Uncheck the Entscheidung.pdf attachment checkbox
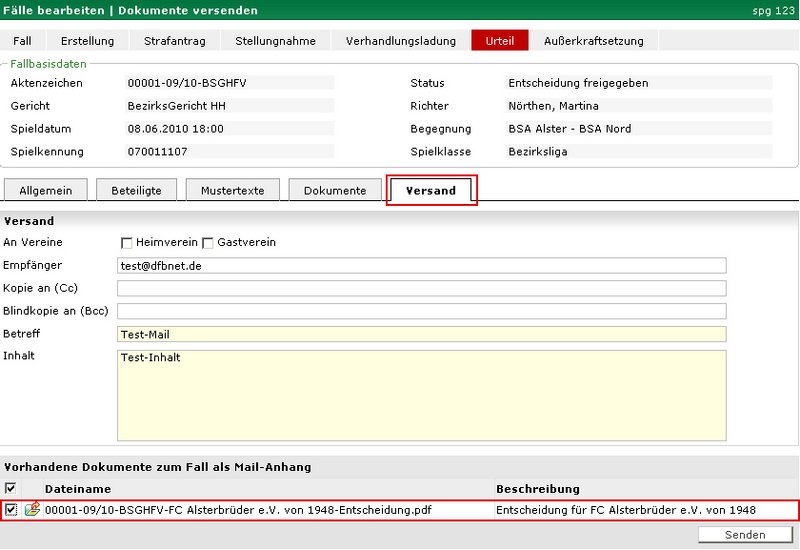The image size is (800, 550). point(11,510)
